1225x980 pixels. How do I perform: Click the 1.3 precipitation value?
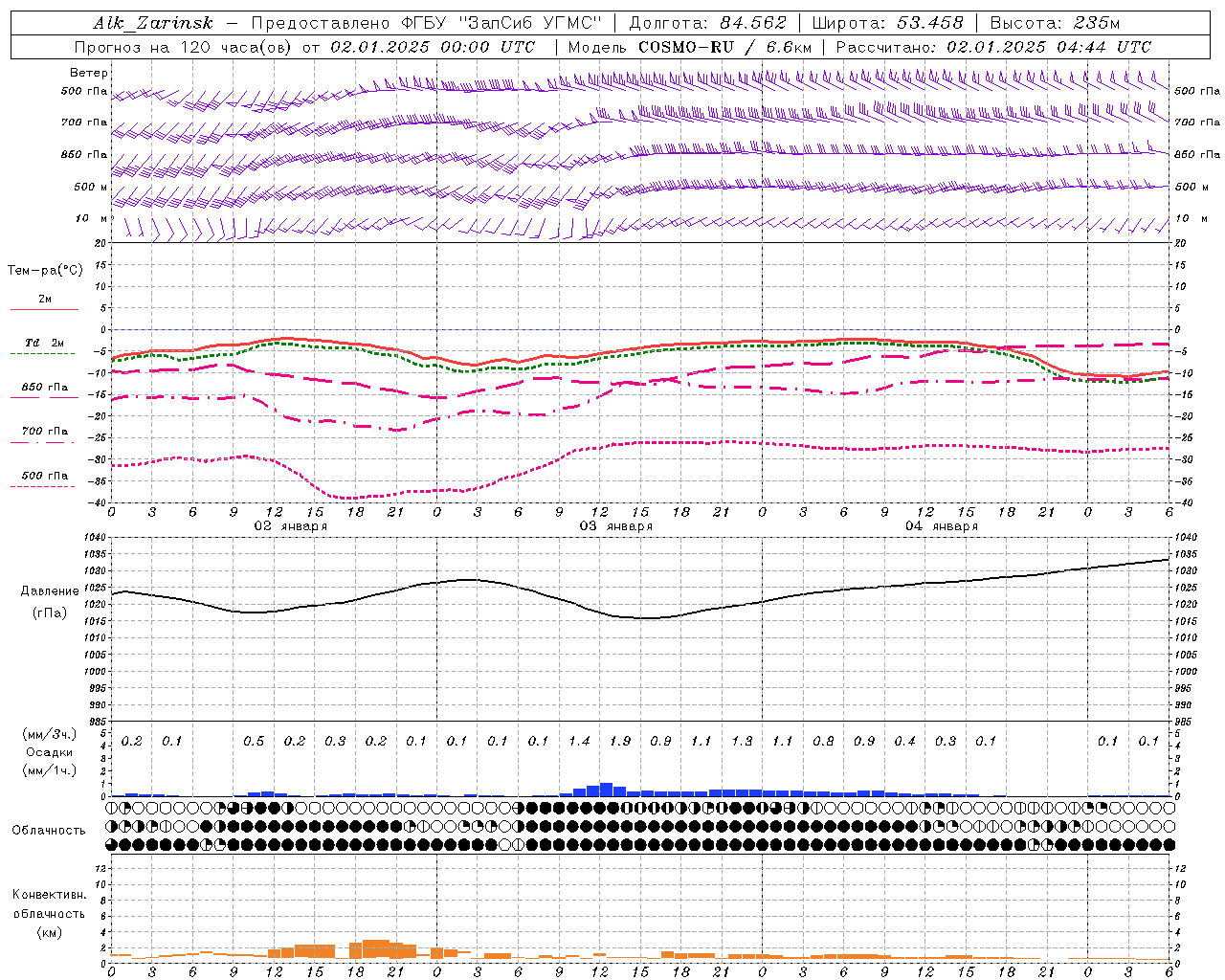click(x=742, y=742)
